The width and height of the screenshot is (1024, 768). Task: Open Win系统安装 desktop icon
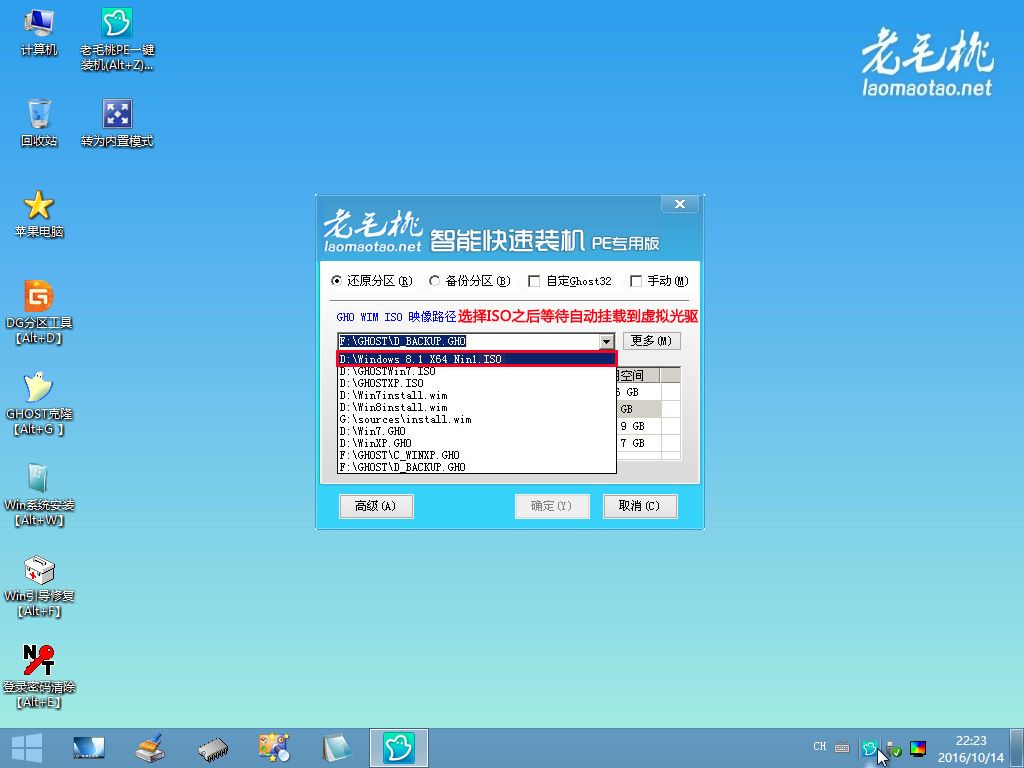tap(39, 480)
